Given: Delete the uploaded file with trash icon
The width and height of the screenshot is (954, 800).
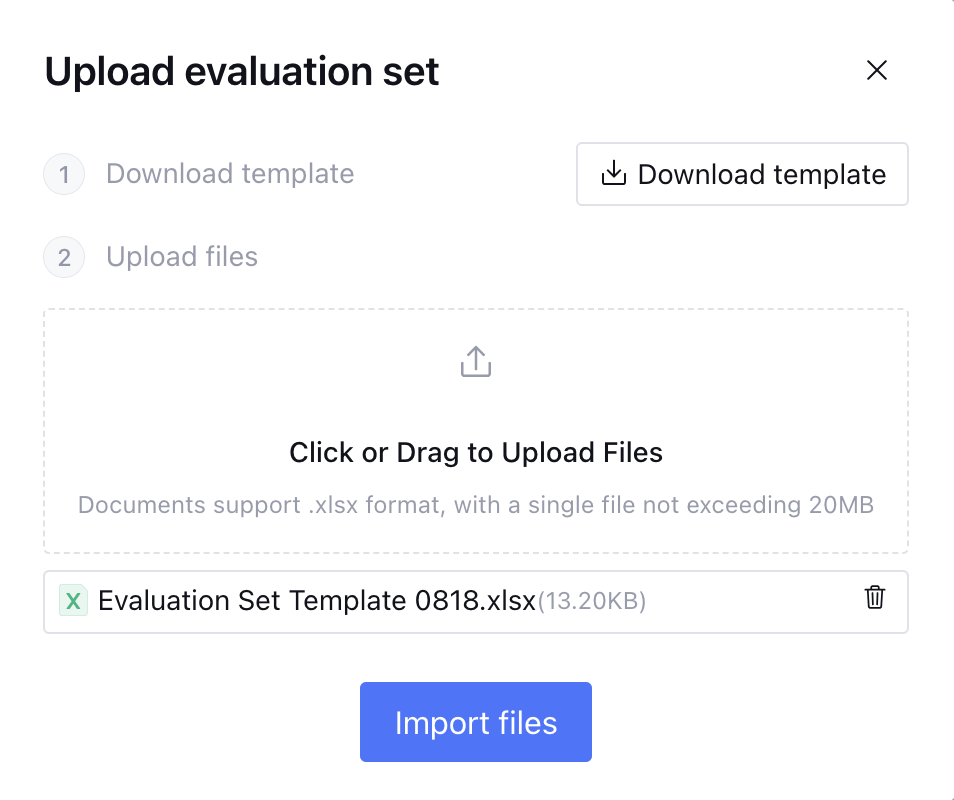Looking at the screenshot, I should pos(875,598).
